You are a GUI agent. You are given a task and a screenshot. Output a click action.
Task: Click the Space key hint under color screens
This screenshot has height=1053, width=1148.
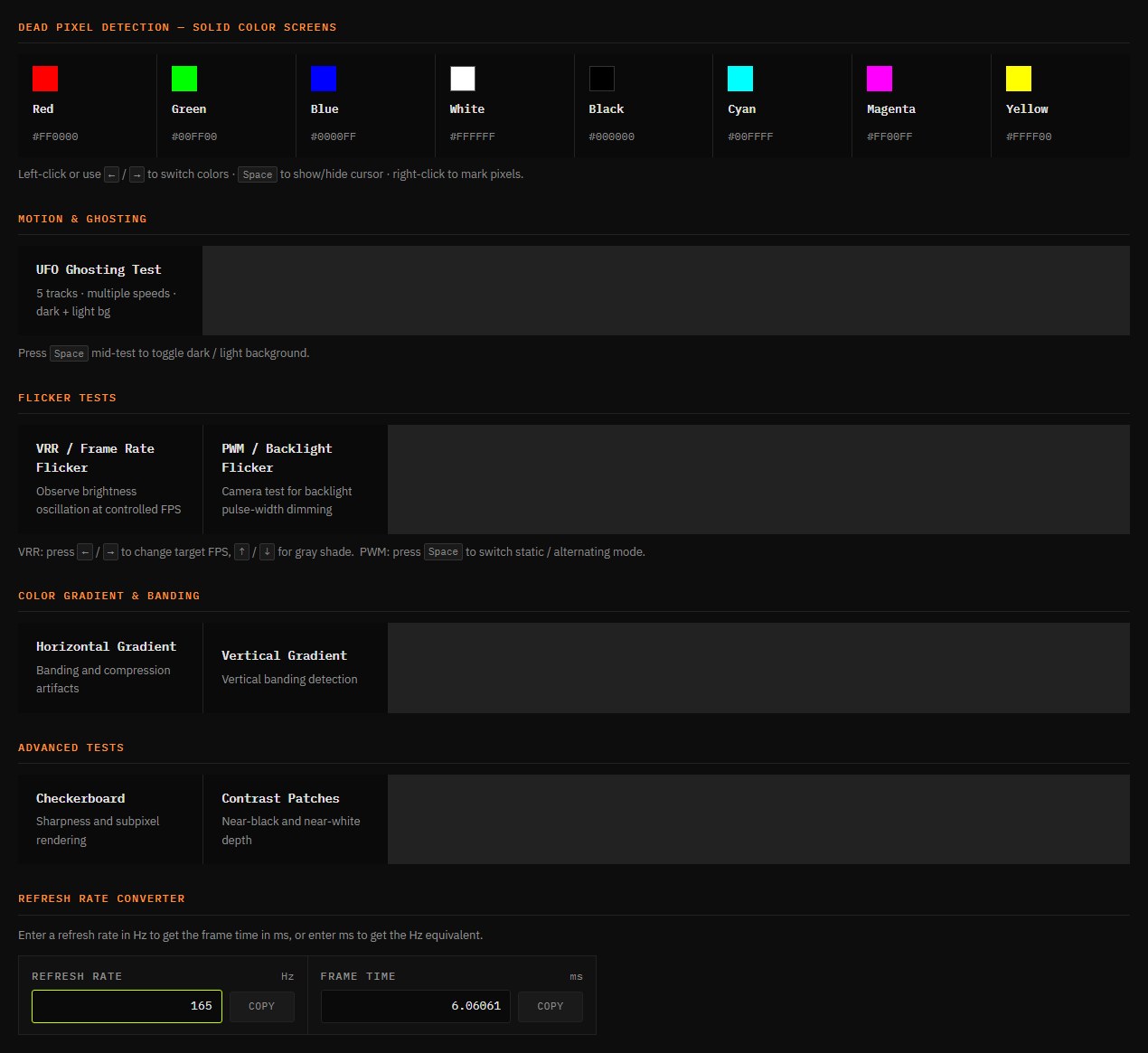[258, 174]
